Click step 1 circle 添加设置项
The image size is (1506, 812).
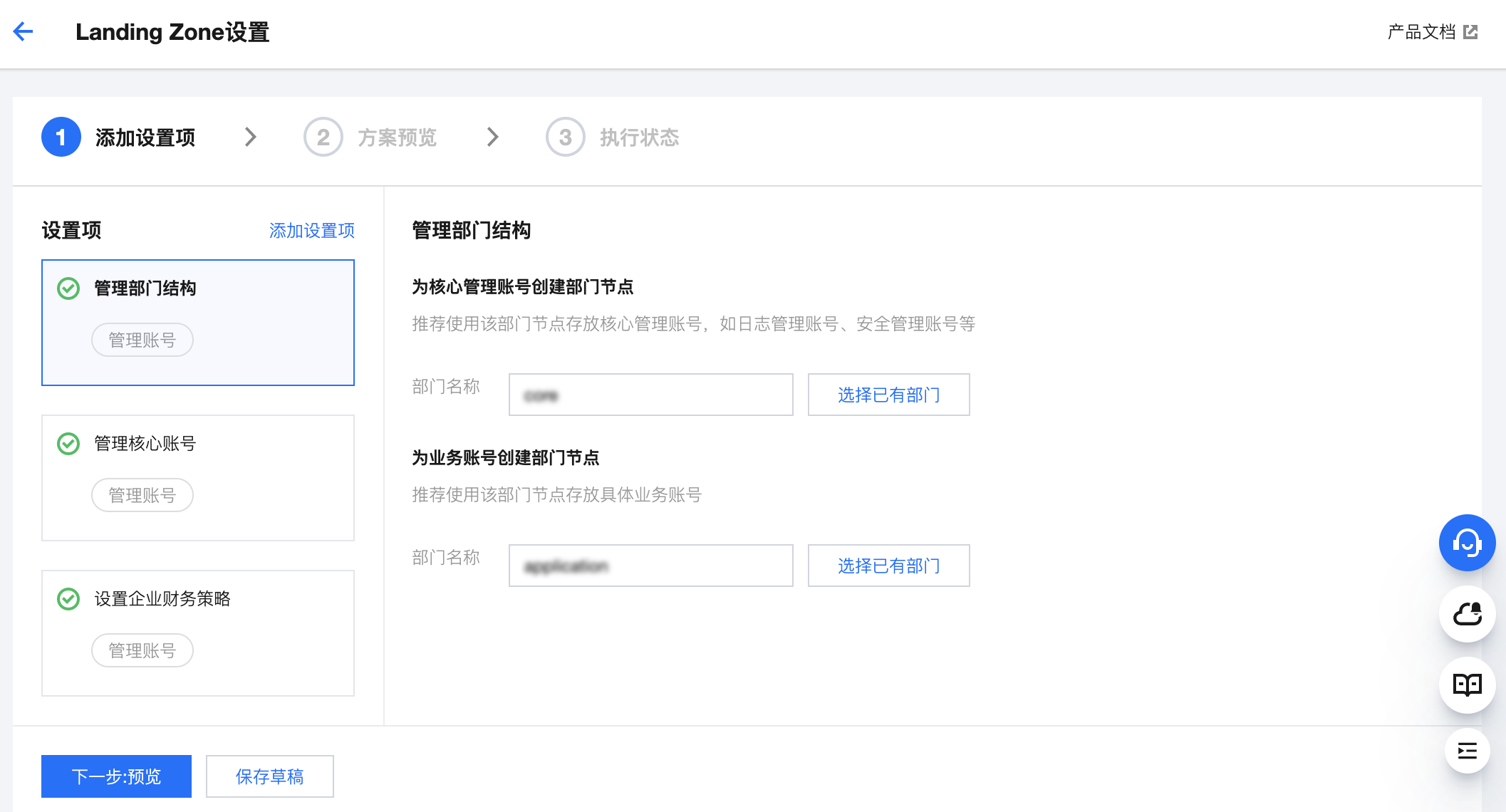tap(61, 137)
